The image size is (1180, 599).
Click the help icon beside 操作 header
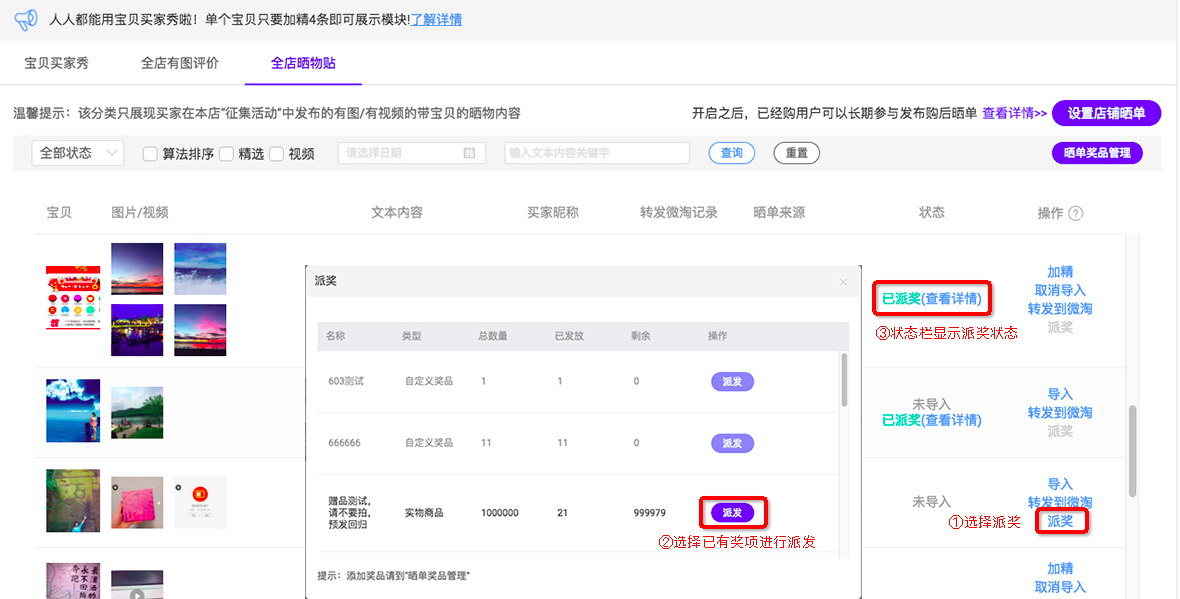[1076, 213]
